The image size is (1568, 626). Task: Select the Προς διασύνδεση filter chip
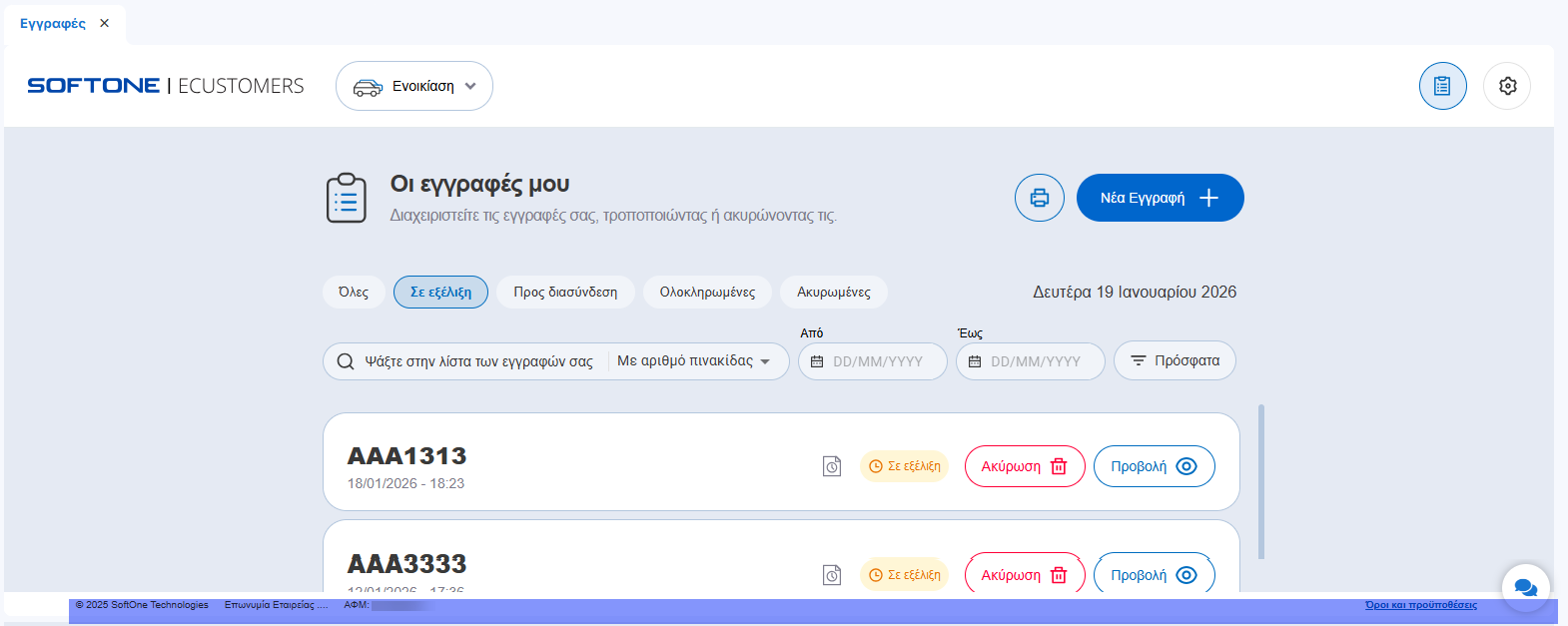pos(565,293)
